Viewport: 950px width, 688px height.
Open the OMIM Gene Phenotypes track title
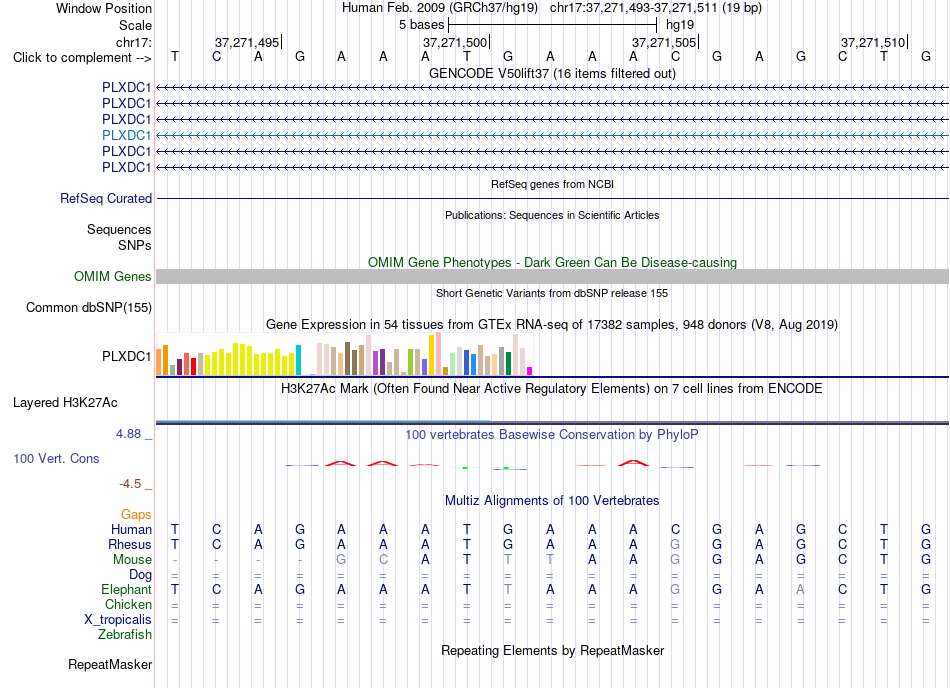[552, 262]
